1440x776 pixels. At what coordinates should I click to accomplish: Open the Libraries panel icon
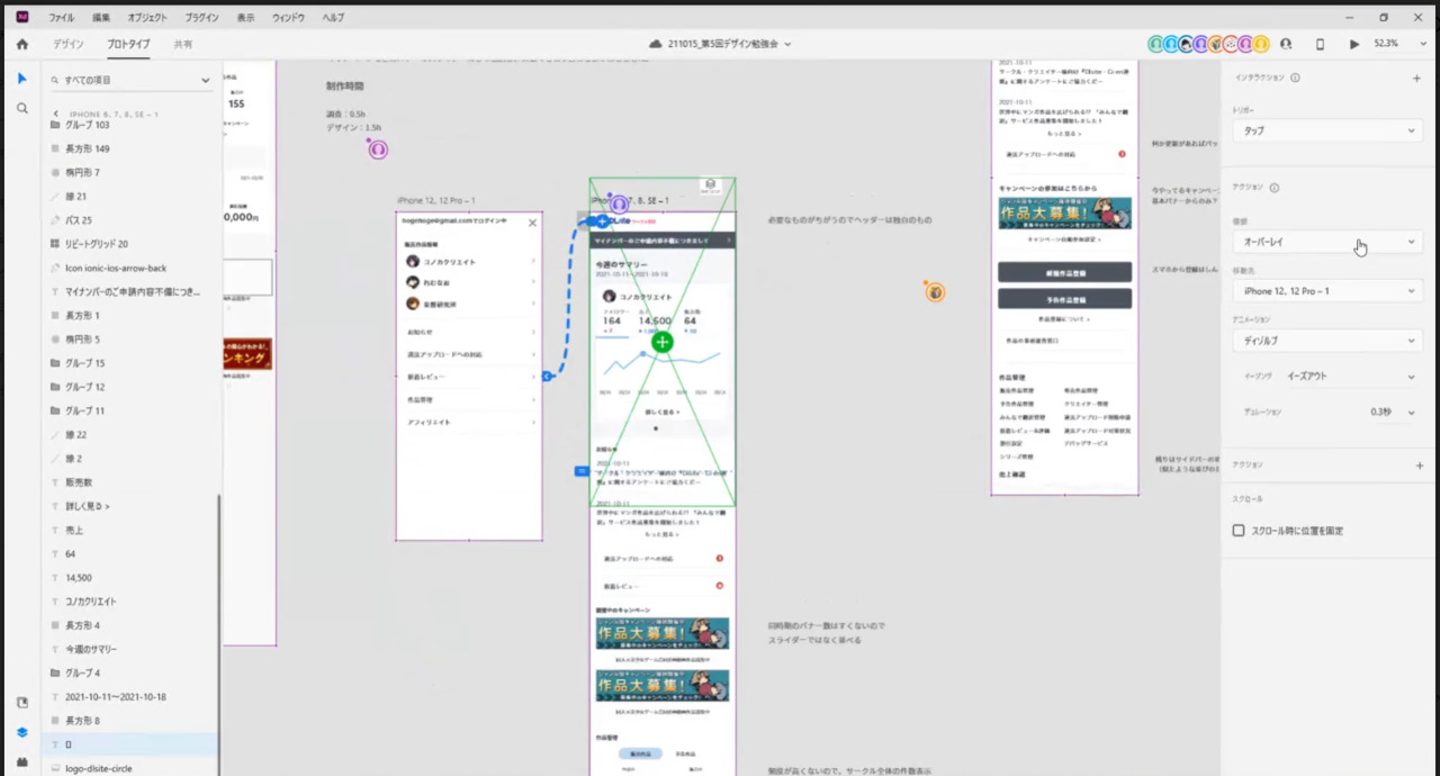(x=22, y=703)
